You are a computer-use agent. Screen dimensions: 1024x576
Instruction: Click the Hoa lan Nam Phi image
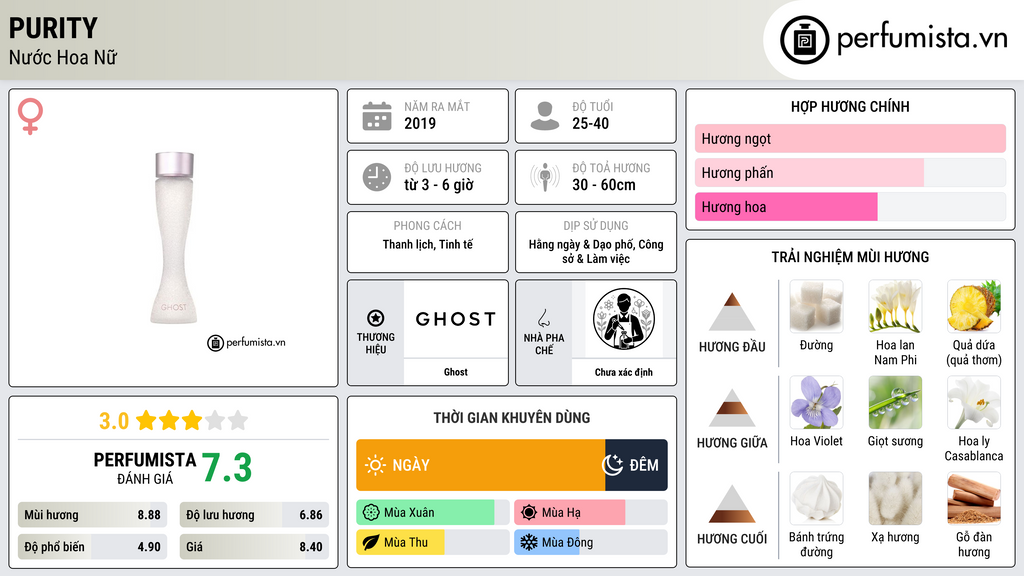click(895, 306)
